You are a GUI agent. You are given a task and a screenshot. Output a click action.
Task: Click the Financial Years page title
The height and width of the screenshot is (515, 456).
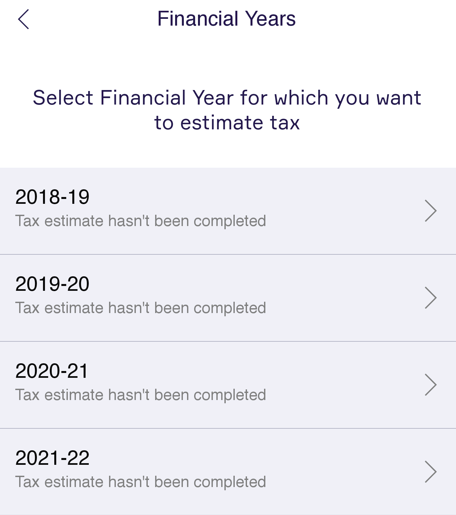[x=226, y=19]
